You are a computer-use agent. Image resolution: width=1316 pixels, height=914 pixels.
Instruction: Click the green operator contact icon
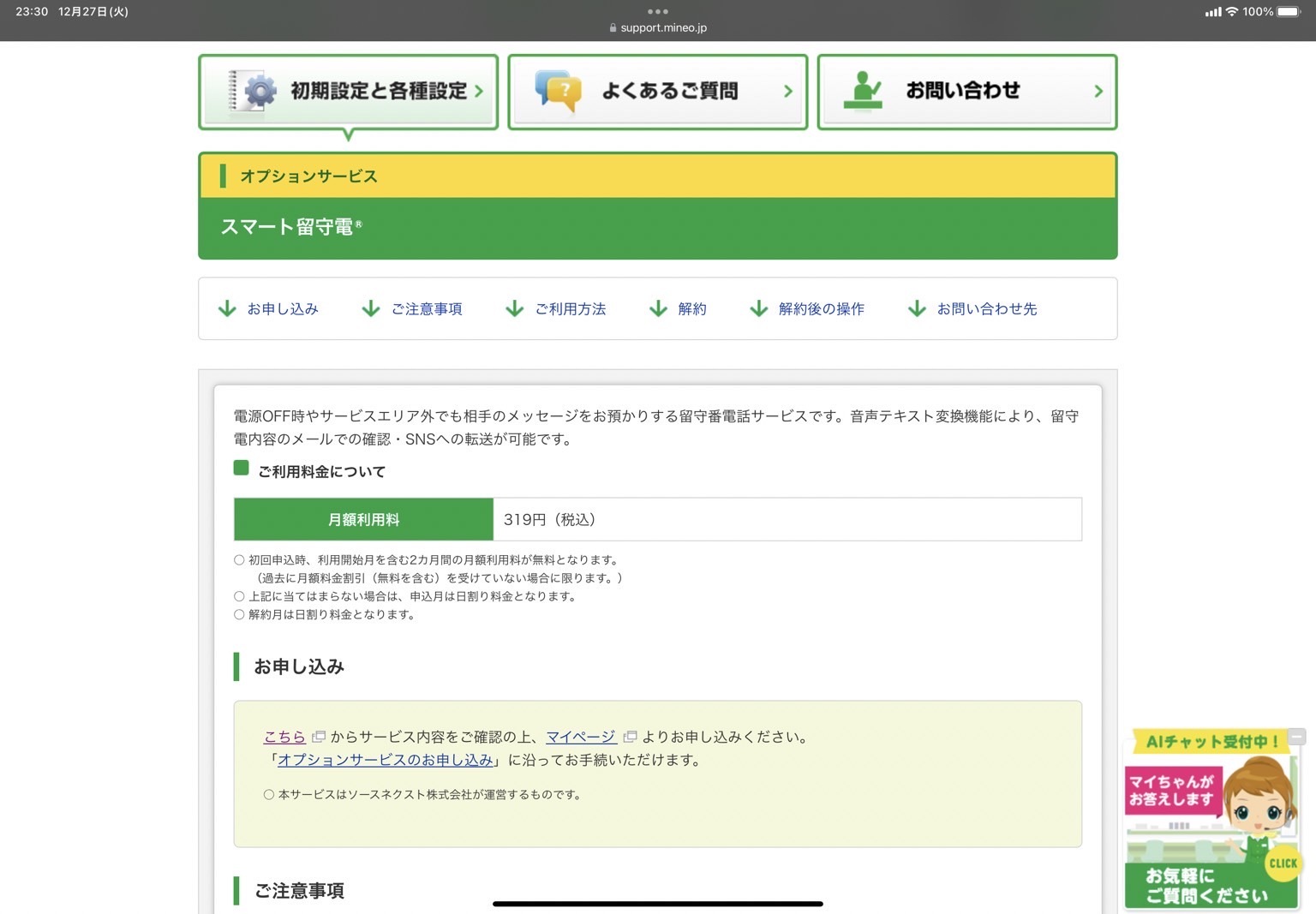pyautogui.click(x=863, y=91)
